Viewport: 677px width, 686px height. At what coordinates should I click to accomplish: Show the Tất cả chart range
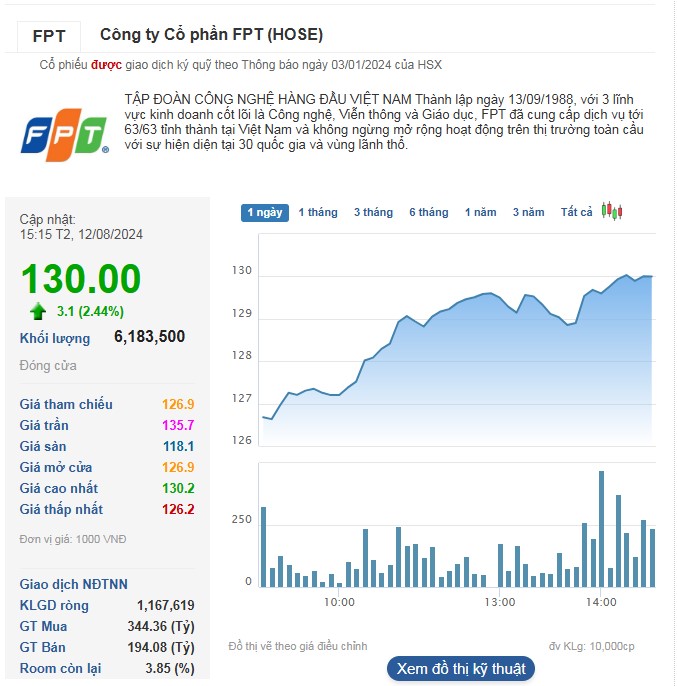coord(576,213)
